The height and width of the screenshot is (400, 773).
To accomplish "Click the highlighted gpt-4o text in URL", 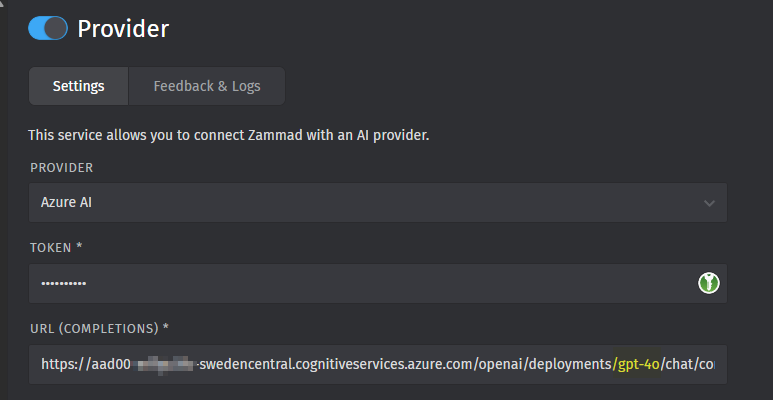I will click(x=637, y=364).
